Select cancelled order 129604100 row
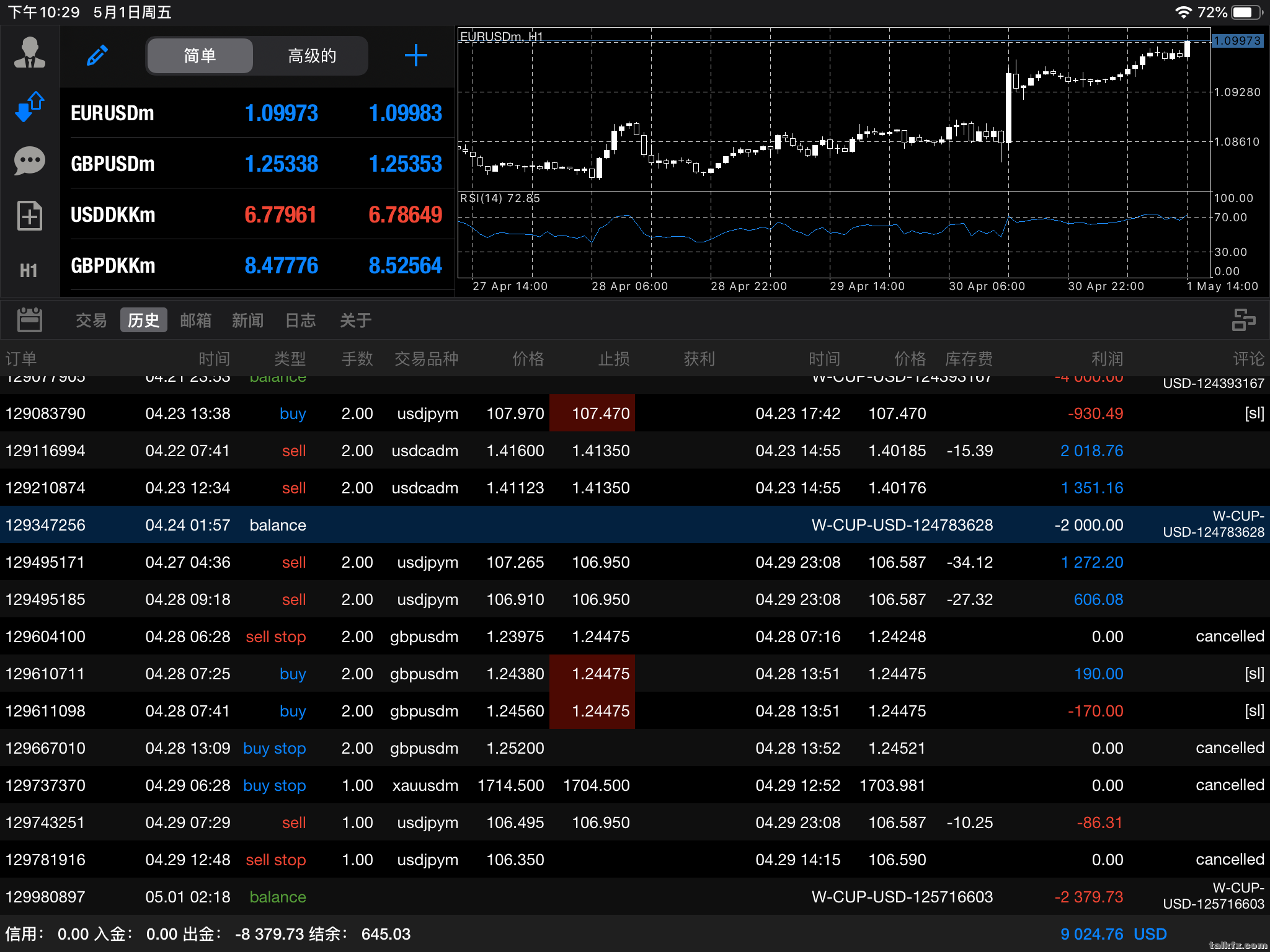Image resolution: width=1270 pixels, height=952 pixels. pos(635,636)
